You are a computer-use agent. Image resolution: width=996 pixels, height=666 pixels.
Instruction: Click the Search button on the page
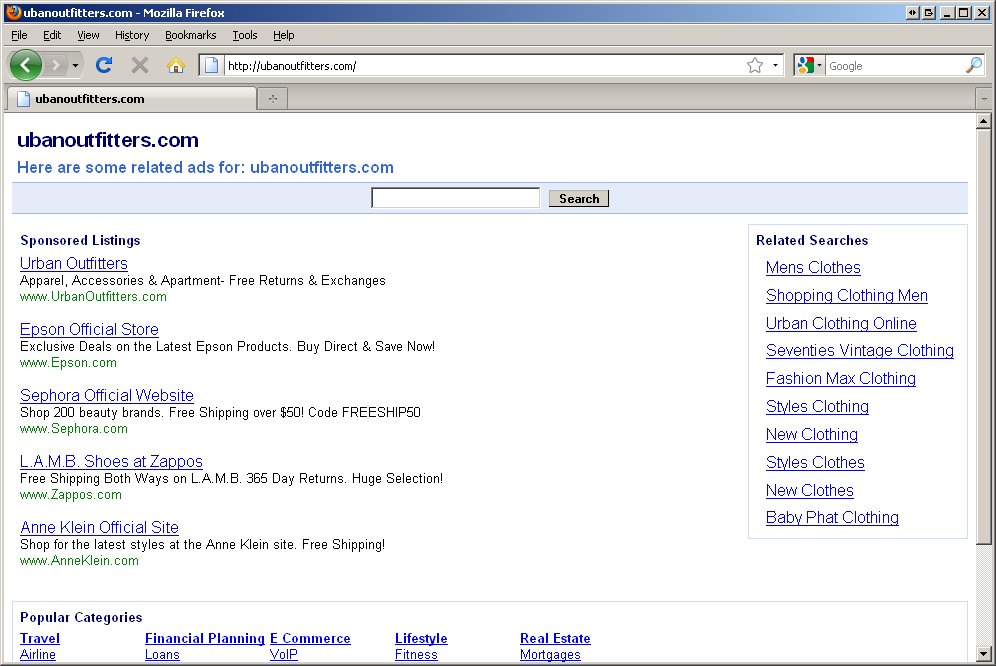click(x=579, y=199)
